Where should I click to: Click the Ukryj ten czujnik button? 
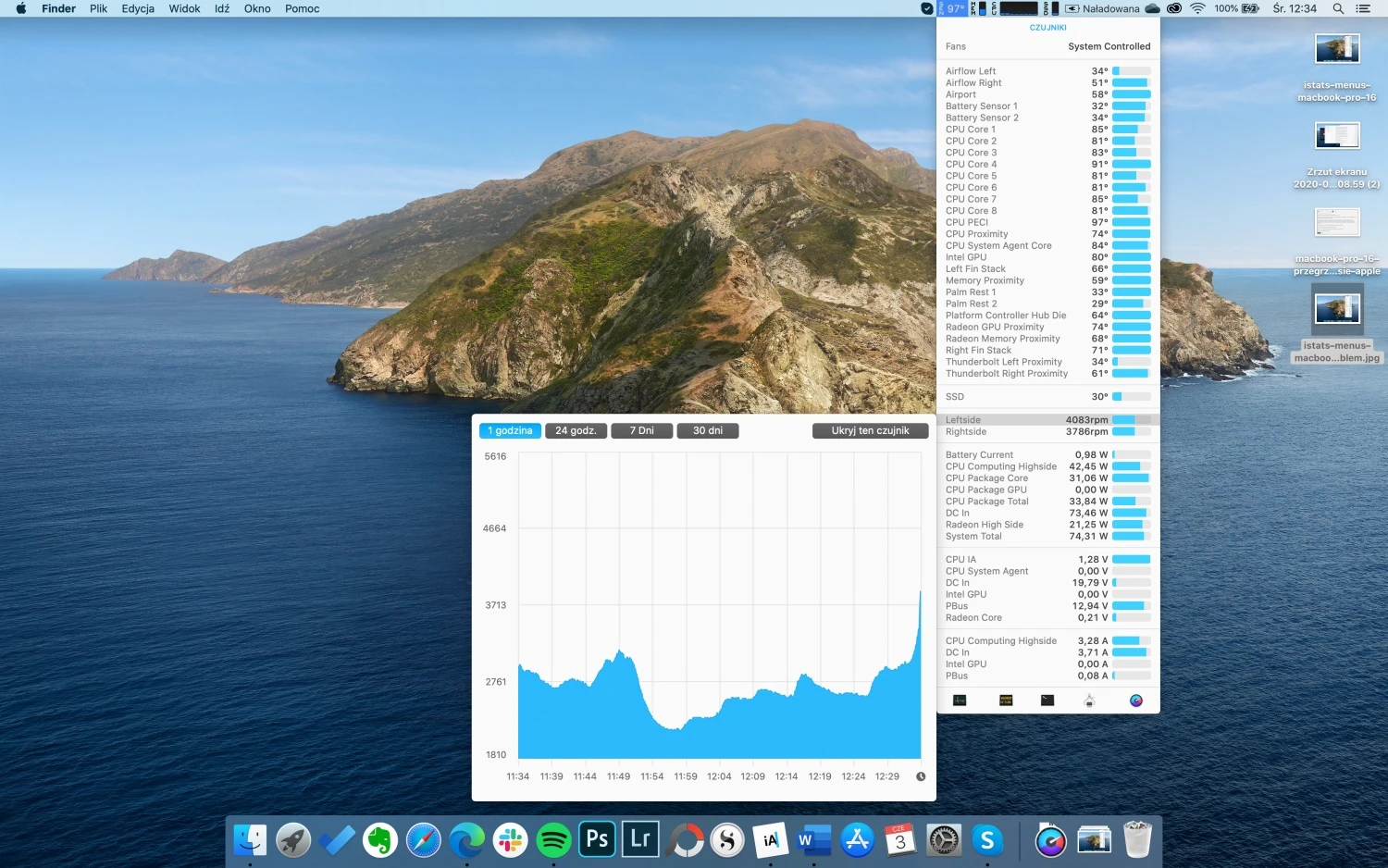click(870, 430)
